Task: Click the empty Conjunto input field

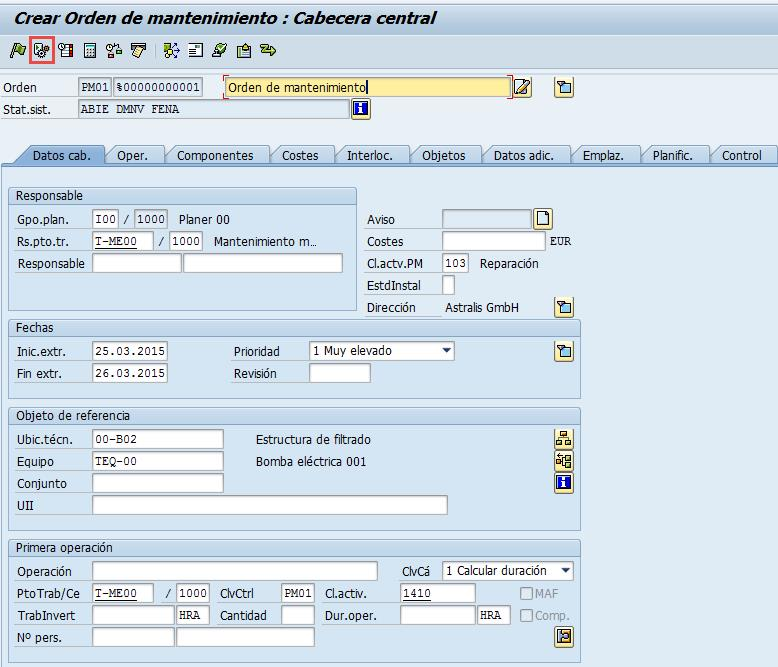Action: coord(158,483)
